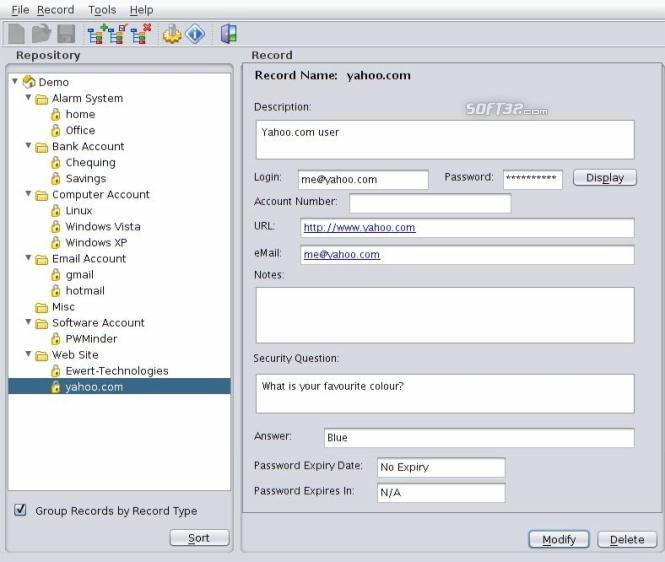Collapse the Demo root node
Viewport: 665px width, 562px height.
(15, 81)
